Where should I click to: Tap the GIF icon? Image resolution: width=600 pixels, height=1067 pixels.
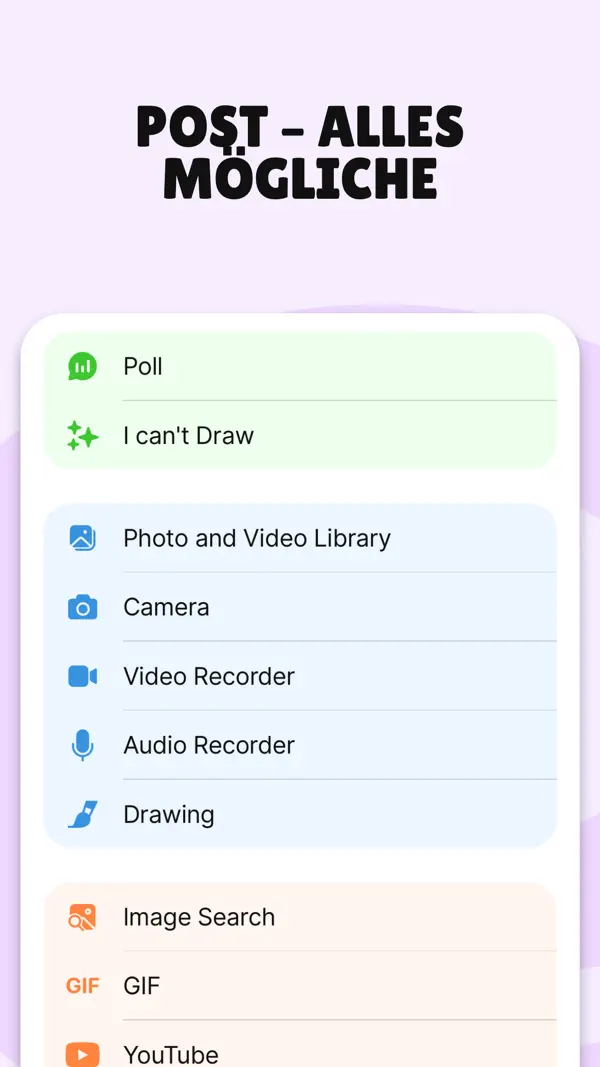pos(83,986)
